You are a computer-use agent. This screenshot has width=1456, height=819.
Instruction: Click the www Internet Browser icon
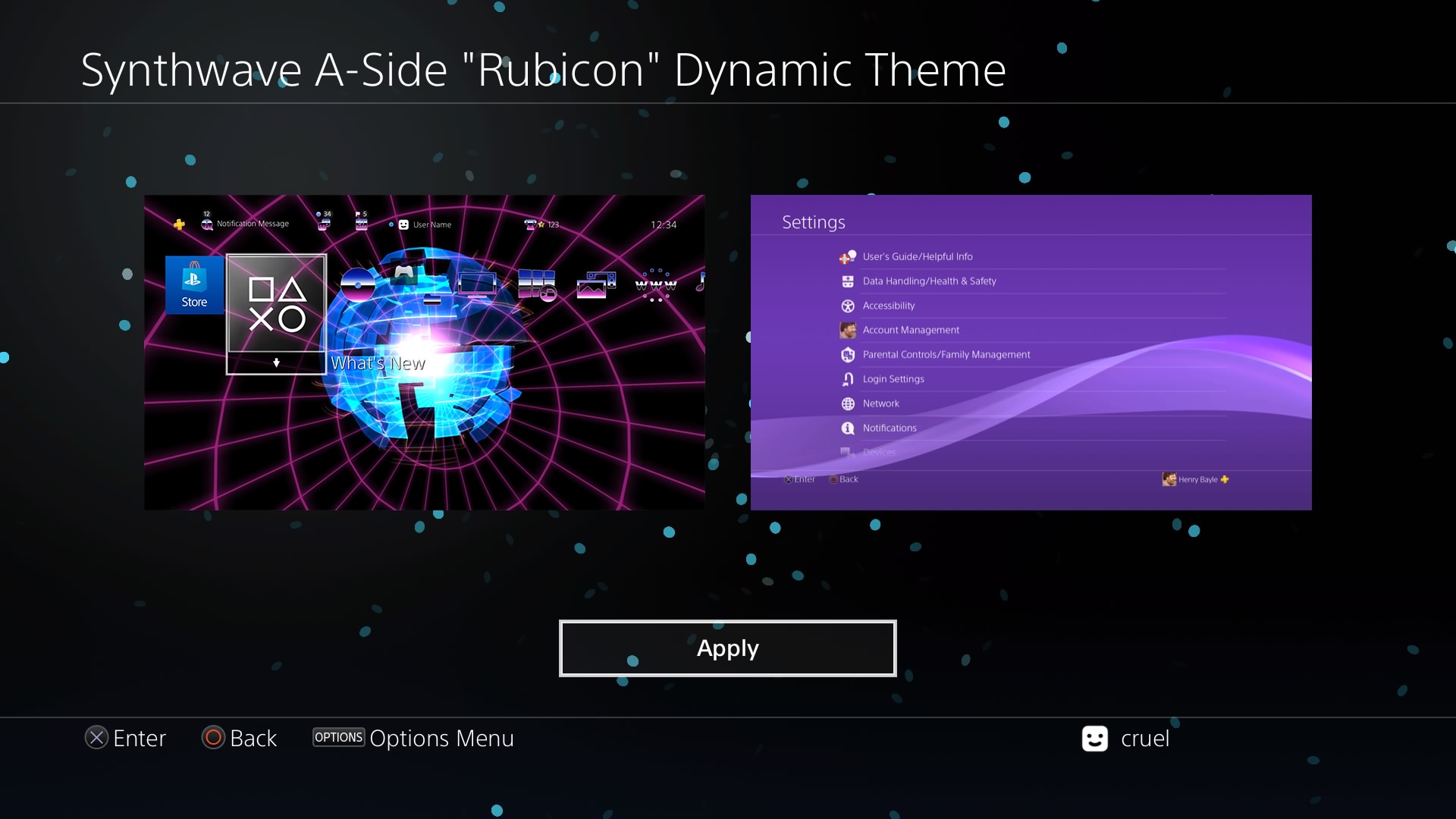coord(655,285)
